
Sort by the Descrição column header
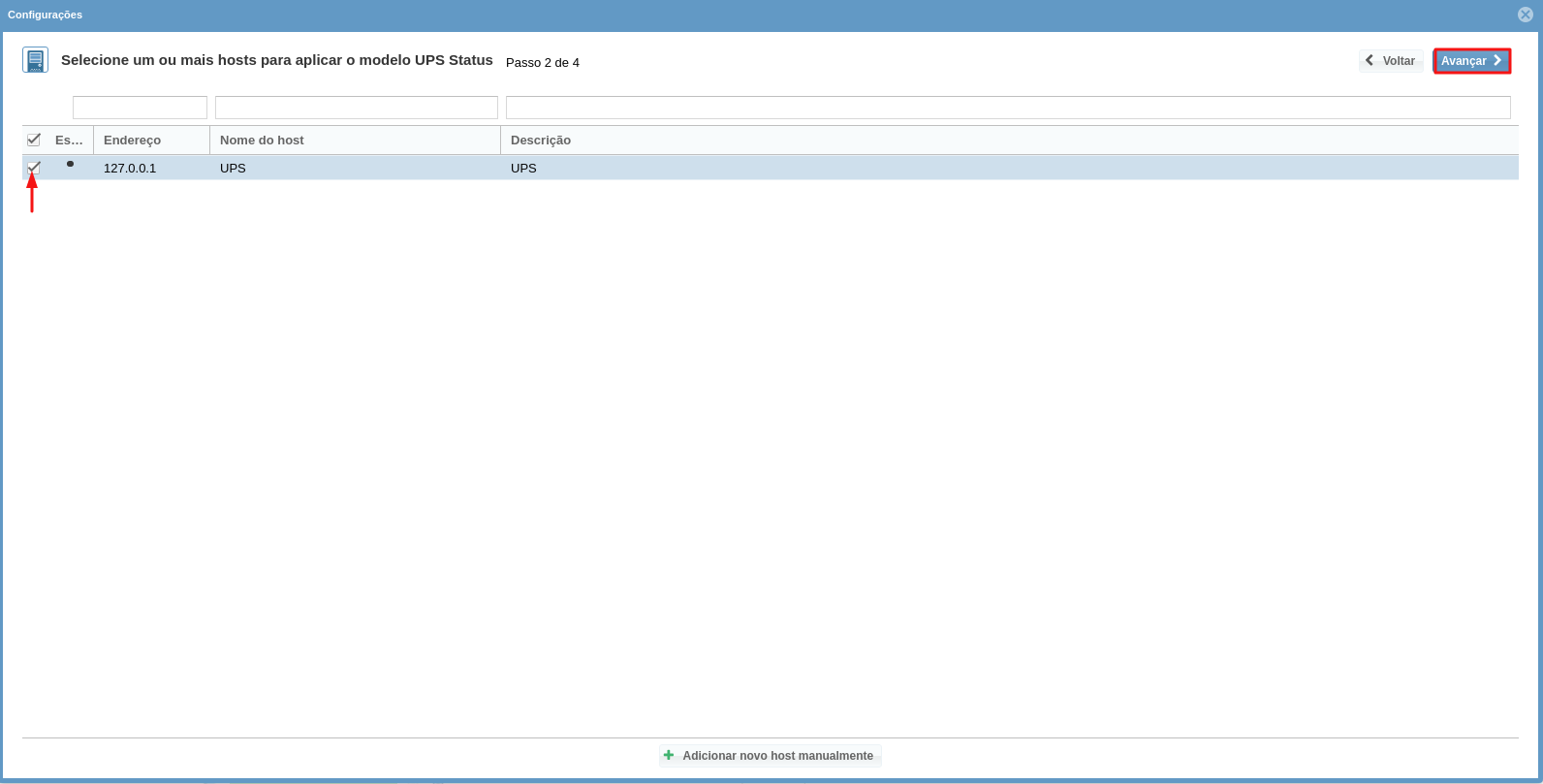pyautogui.click(x=541, y=140)
